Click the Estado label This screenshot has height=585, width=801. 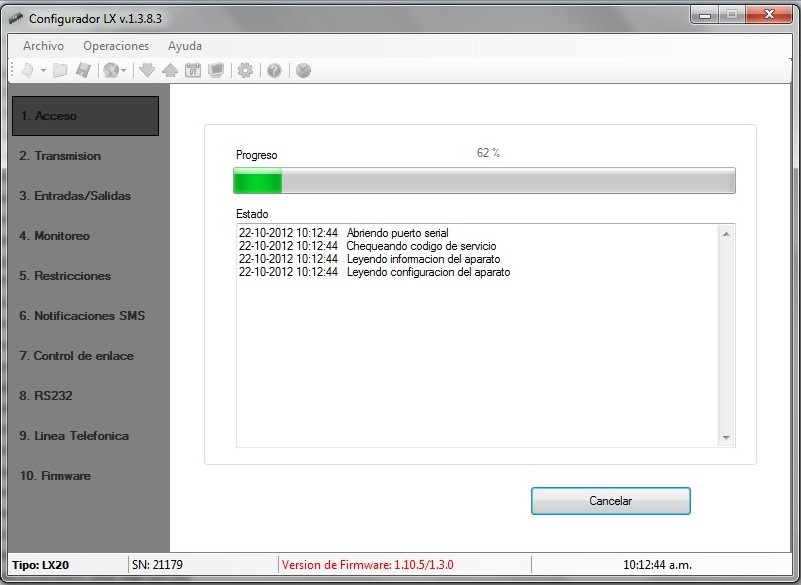pyautogui.click(x=252, y=214)
